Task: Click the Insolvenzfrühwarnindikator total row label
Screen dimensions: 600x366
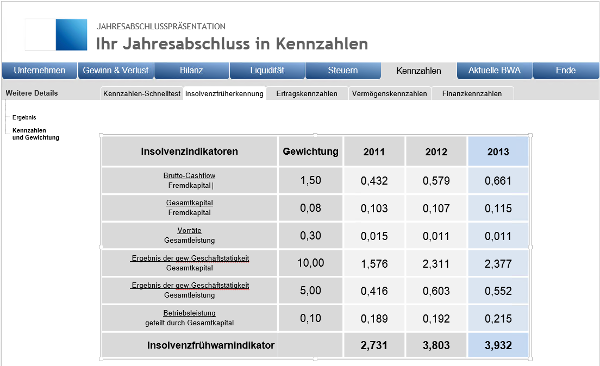Action: pos(211,345)
